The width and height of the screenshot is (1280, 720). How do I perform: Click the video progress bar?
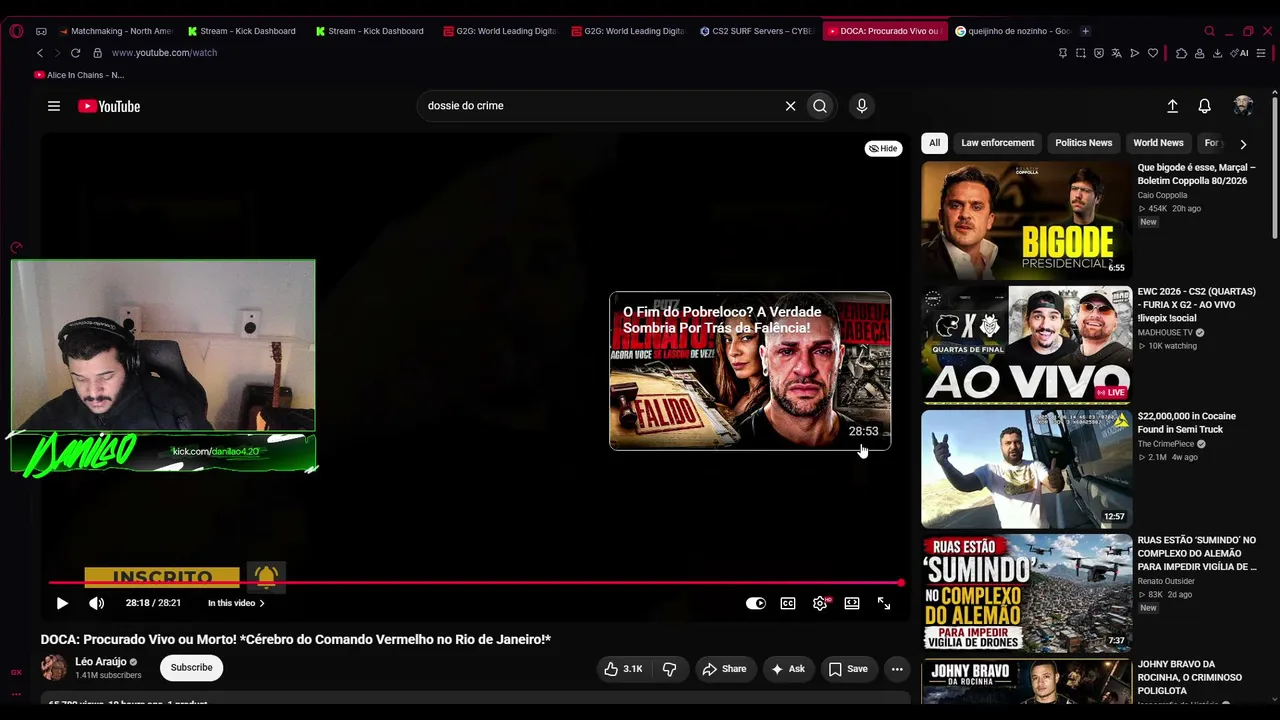[x=475, y=582]
